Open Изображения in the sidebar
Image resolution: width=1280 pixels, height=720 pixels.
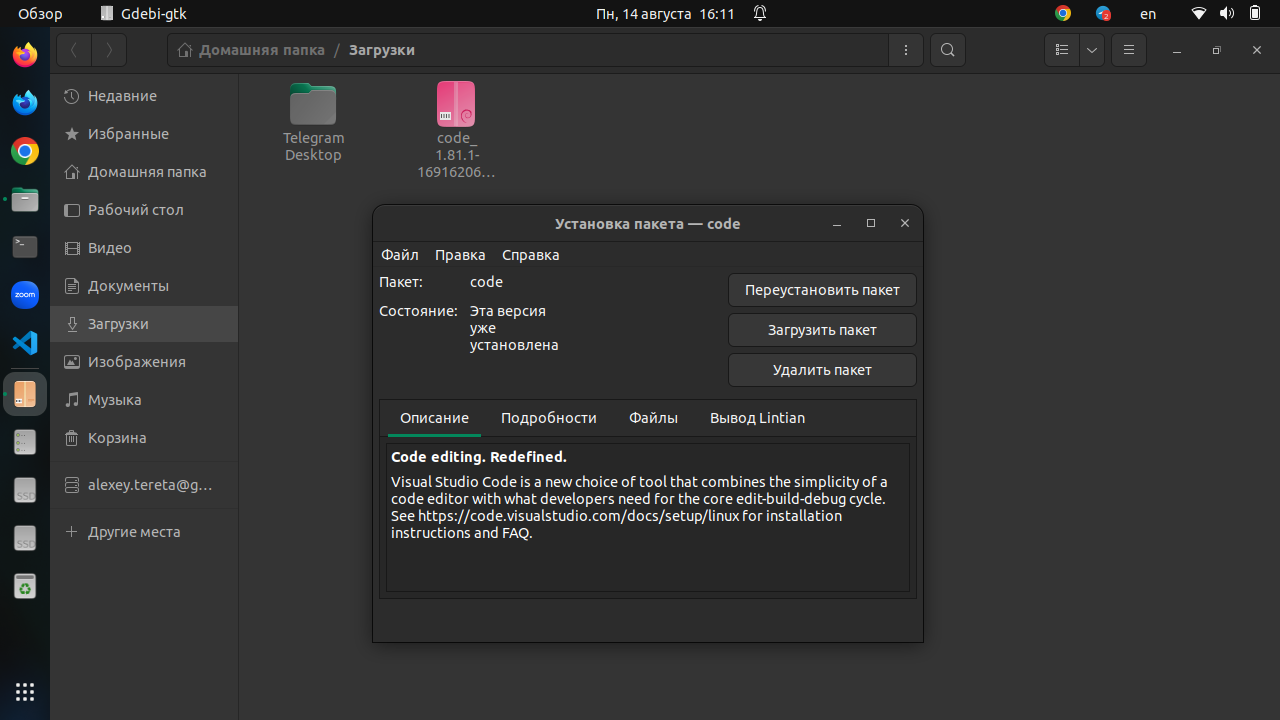pos(144,362)
